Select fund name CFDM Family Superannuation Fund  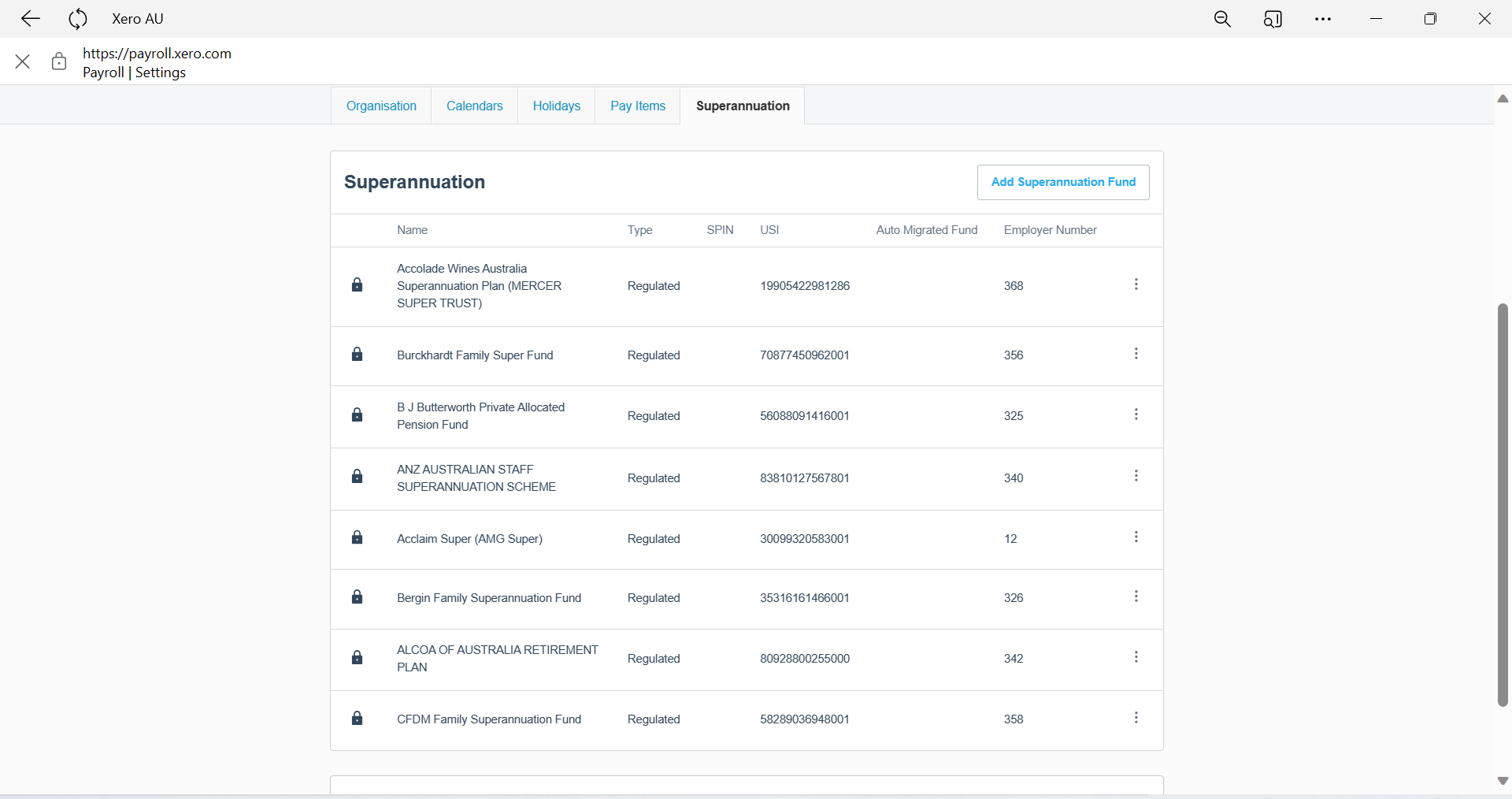[489, 719]
